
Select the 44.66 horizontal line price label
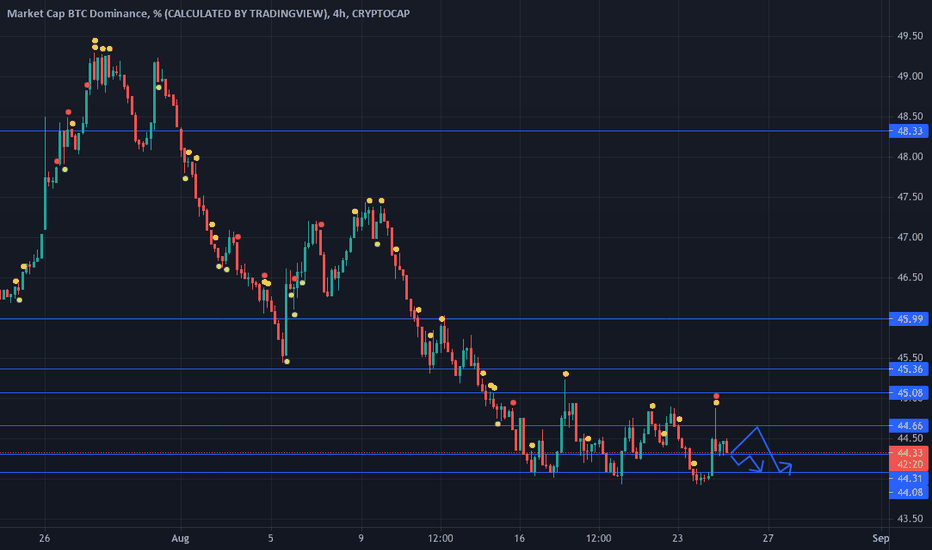(x=908, y=426)
